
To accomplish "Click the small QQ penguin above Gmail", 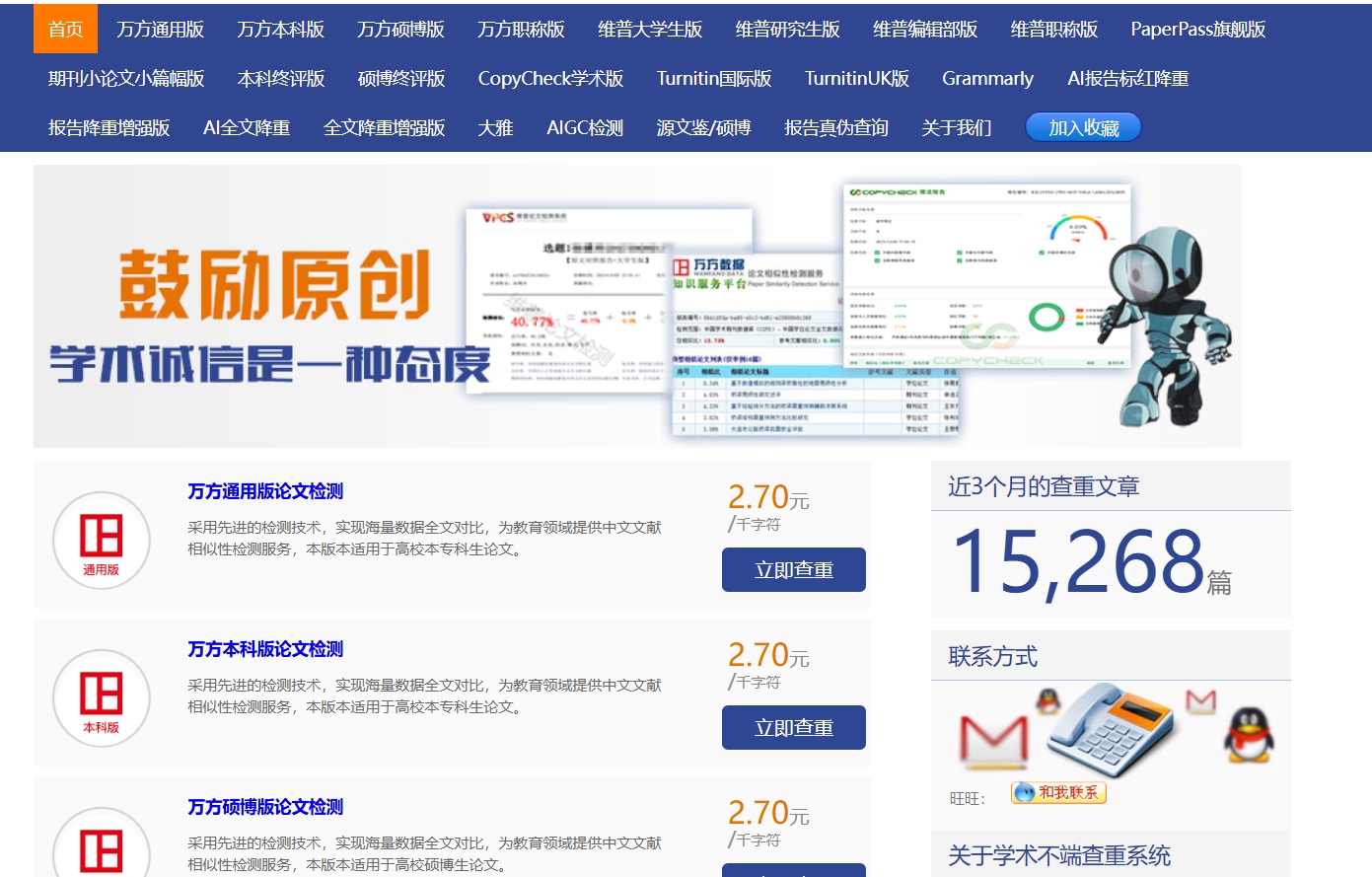I will (x=1047, y=701).
